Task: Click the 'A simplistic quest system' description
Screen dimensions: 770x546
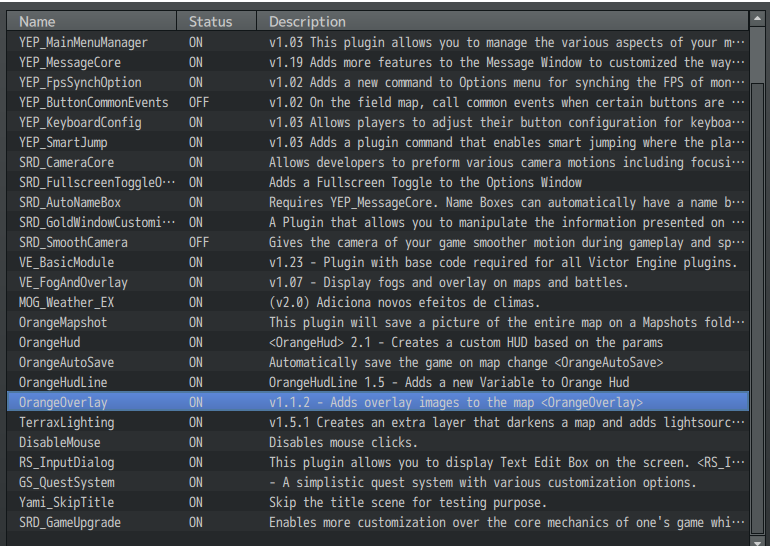Action: point(483,483)
